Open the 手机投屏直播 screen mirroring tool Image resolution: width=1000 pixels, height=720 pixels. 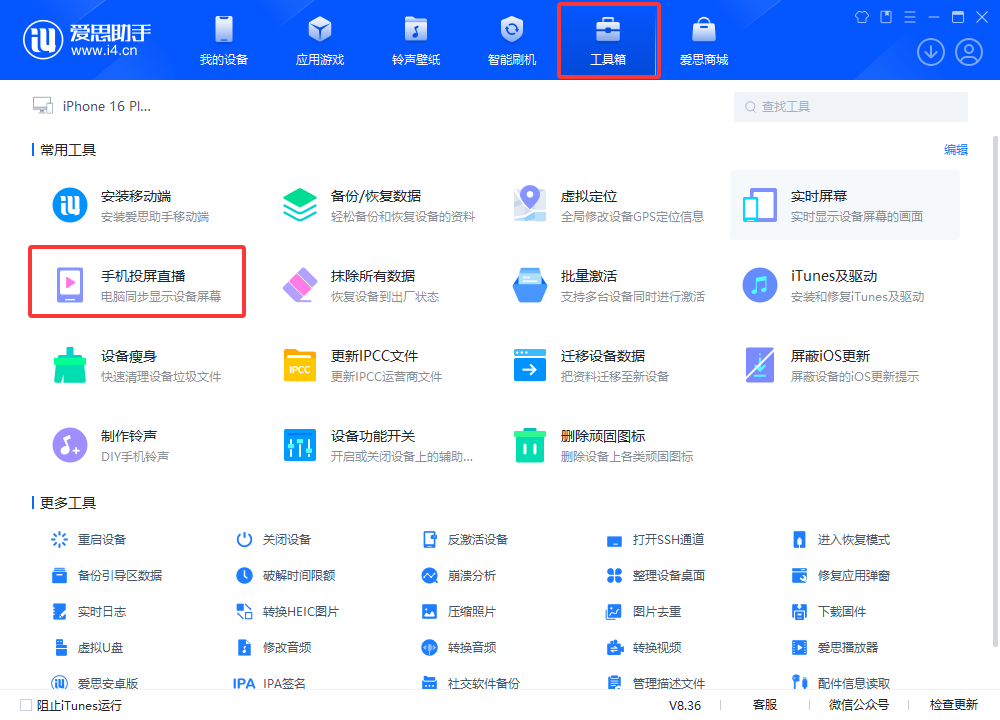pyautogui.click(x=137, y=281)
